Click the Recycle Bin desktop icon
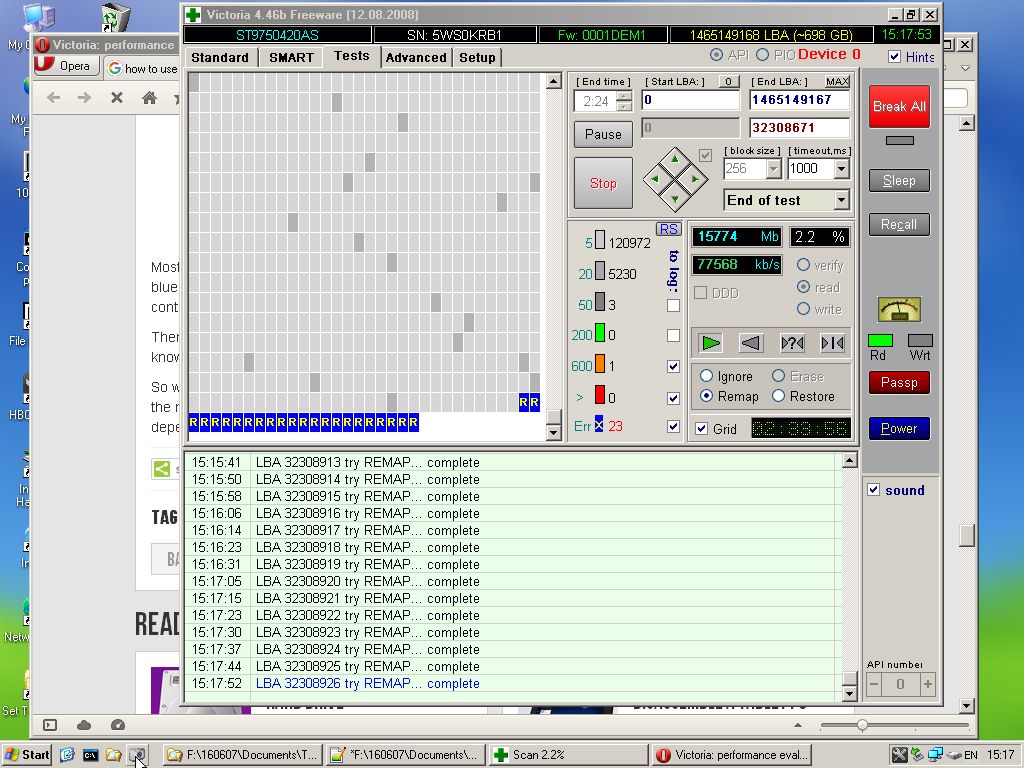The height and width of the screenshot is (768, 1024). tap(116, 18)
